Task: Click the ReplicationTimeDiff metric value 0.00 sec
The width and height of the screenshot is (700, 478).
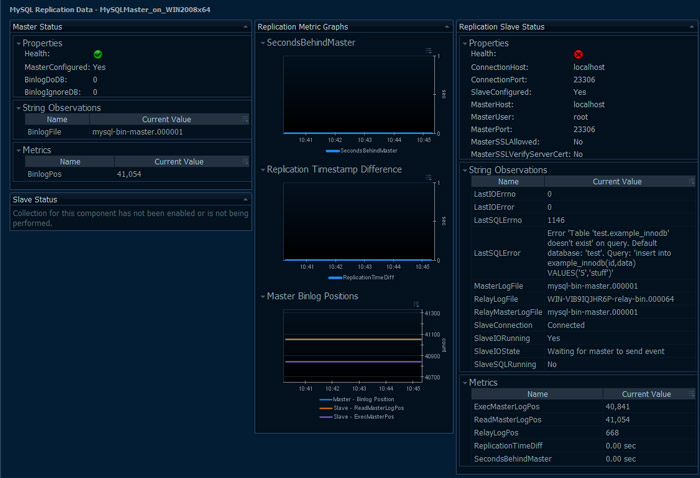Action: tap(621, 445)
